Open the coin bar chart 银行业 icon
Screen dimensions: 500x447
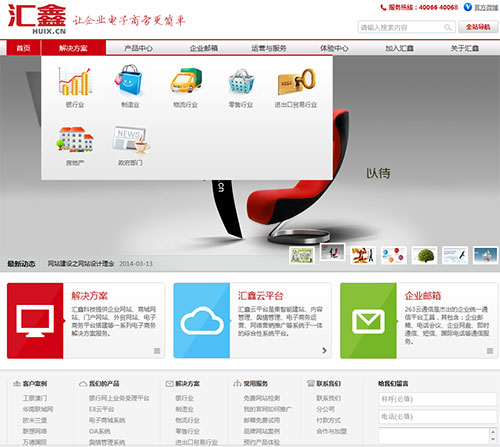point(75,81)
